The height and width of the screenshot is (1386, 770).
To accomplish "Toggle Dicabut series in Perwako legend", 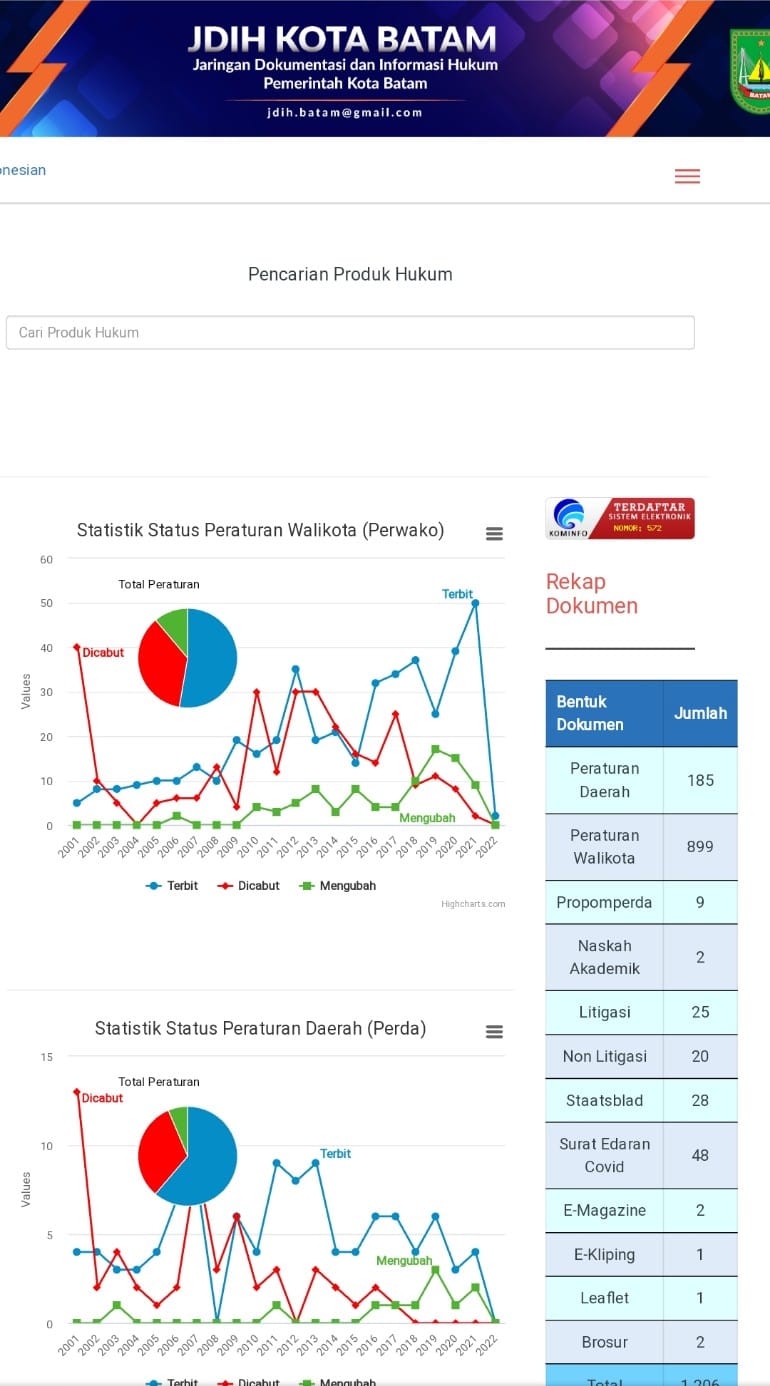I will tap(252, 885).
